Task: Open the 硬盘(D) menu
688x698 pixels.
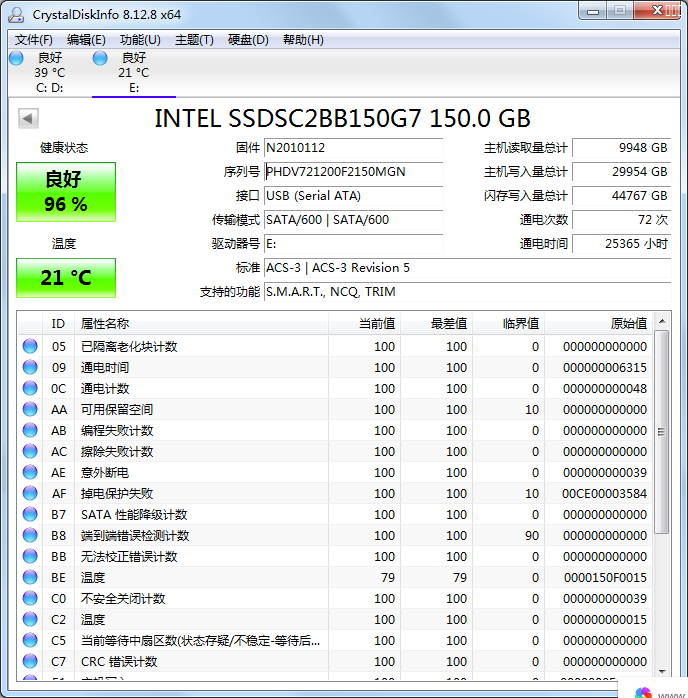Action: click(248, 40)
